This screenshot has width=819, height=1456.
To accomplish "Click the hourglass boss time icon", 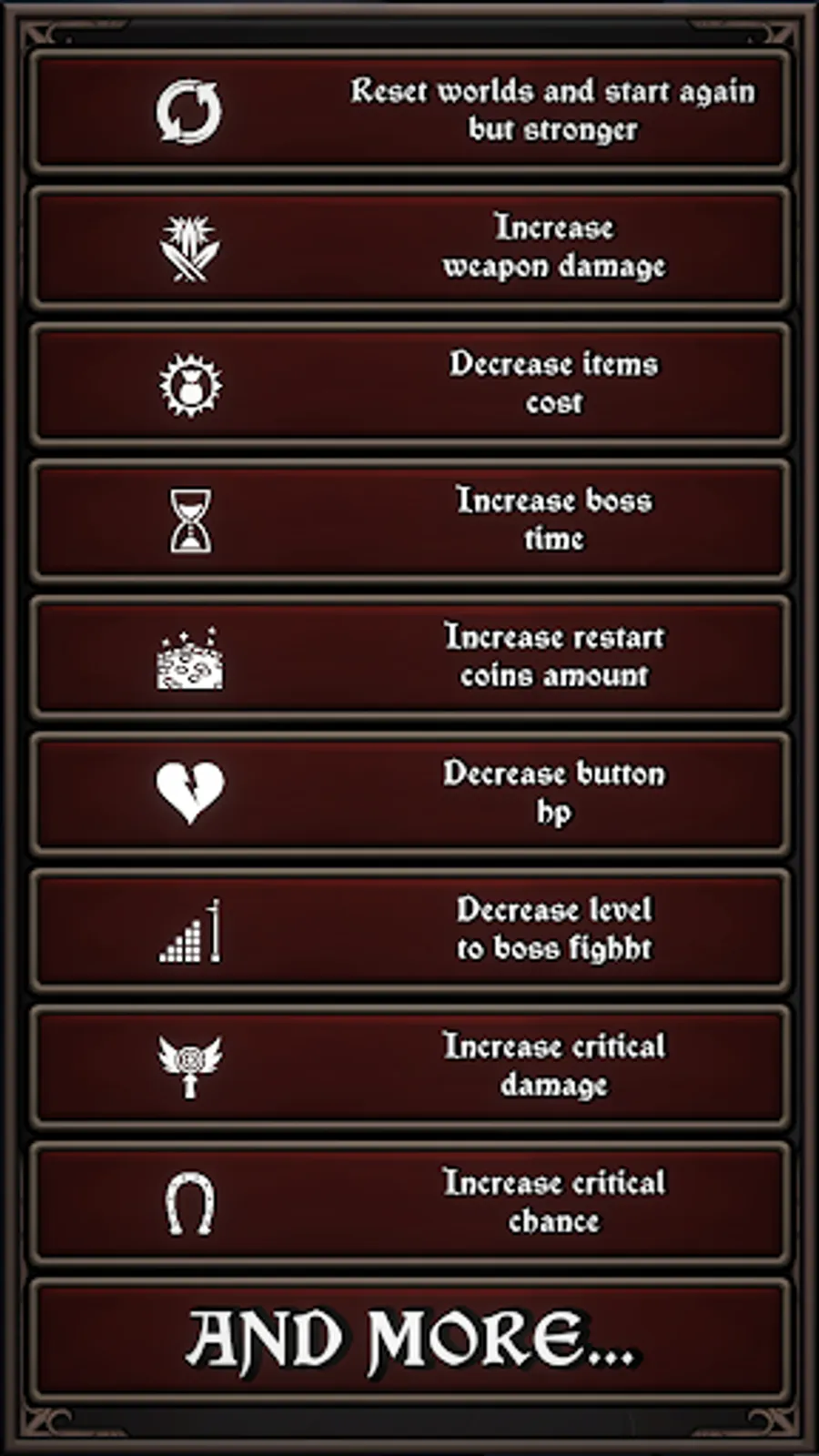I will coord(190,521).
